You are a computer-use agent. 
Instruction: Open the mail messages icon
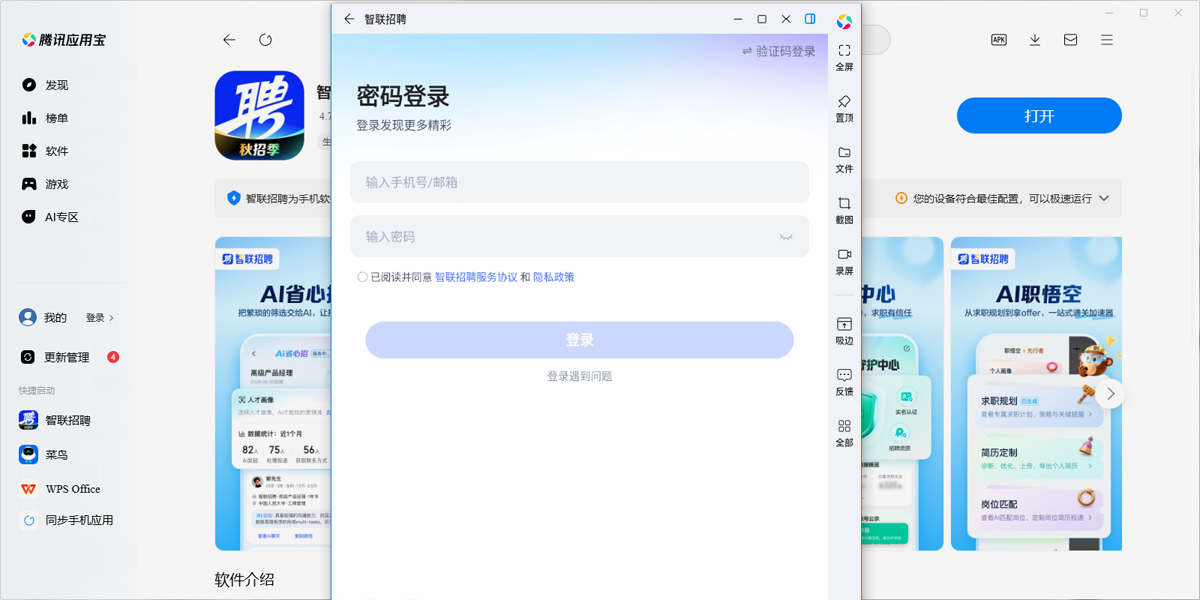pos(1071,40)
